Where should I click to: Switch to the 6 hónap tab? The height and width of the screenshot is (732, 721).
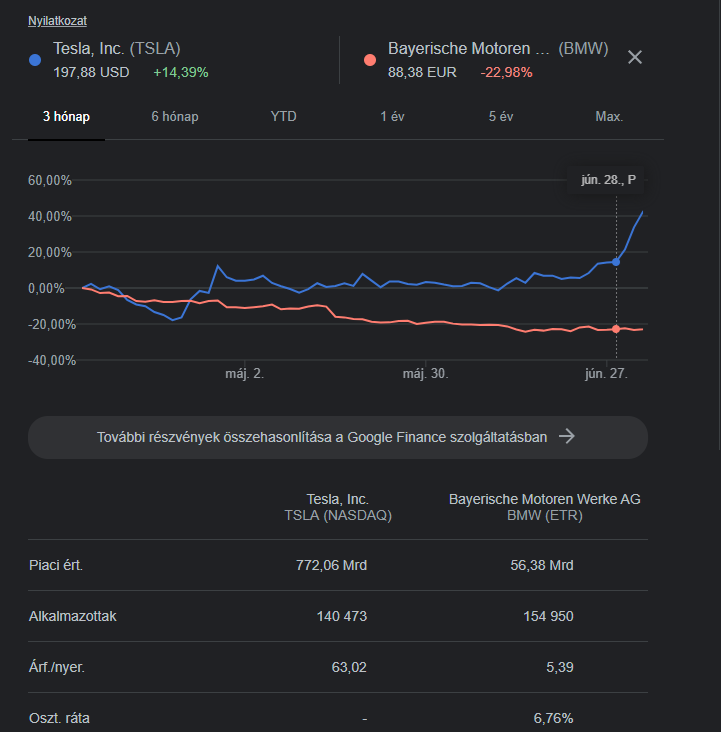175,117
